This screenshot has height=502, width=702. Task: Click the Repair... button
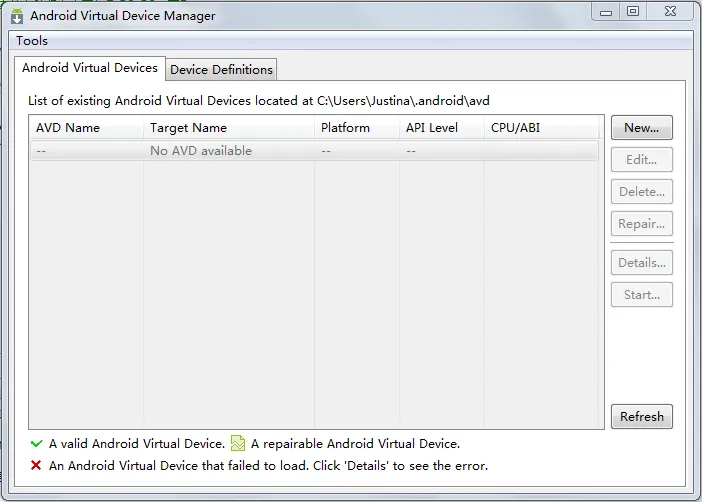642,223
